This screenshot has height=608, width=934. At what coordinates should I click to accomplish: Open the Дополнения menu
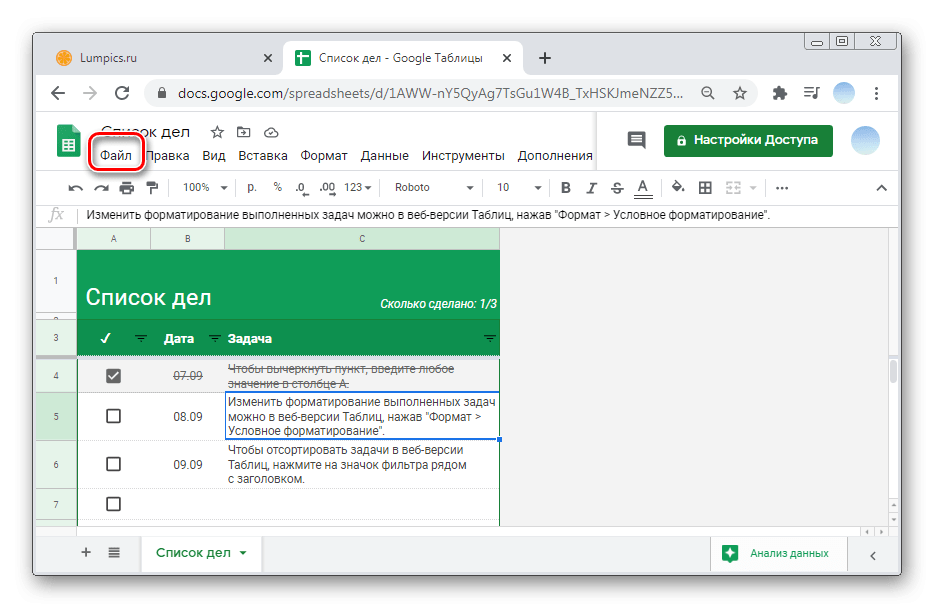click(555, 155)
